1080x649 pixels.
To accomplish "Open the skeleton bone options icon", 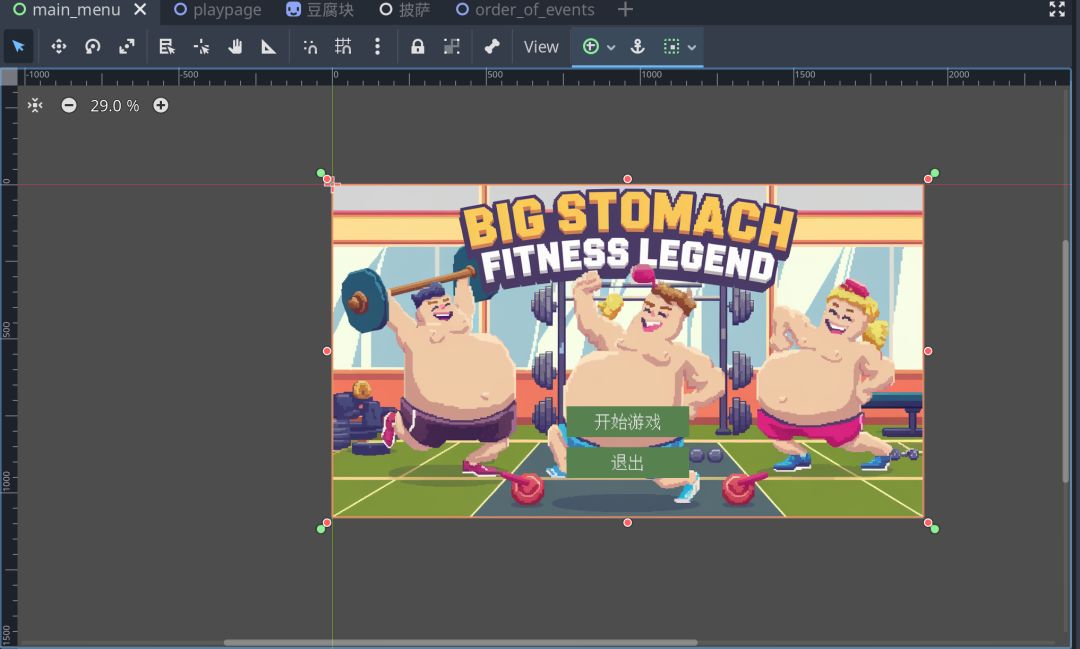I will pos(492,47).
